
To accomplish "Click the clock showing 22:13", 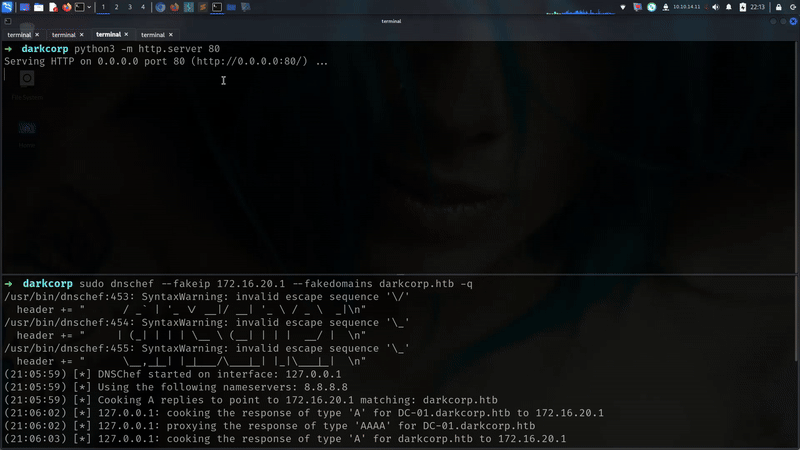I will (x=758, y=7).
